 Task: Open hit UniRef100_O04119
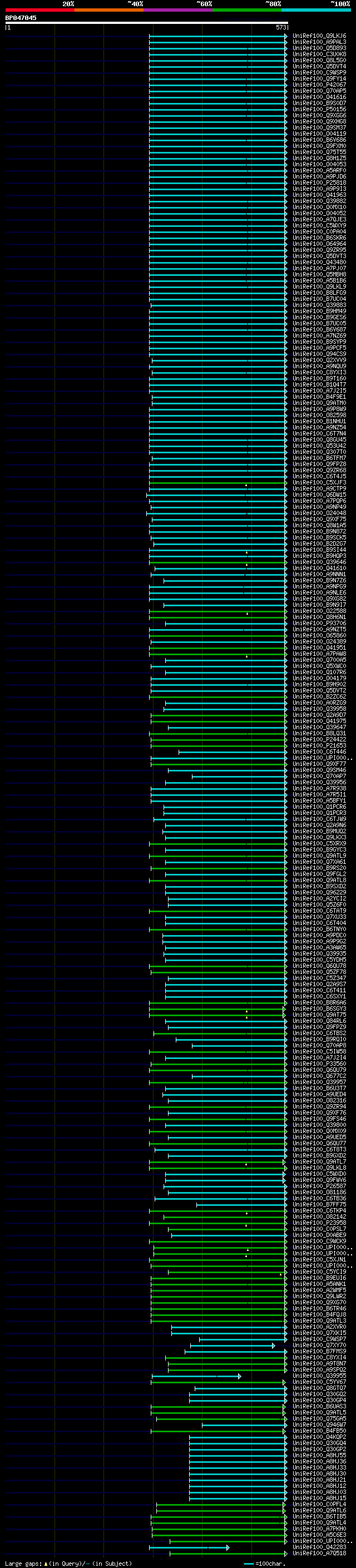(x=319, y=134)
